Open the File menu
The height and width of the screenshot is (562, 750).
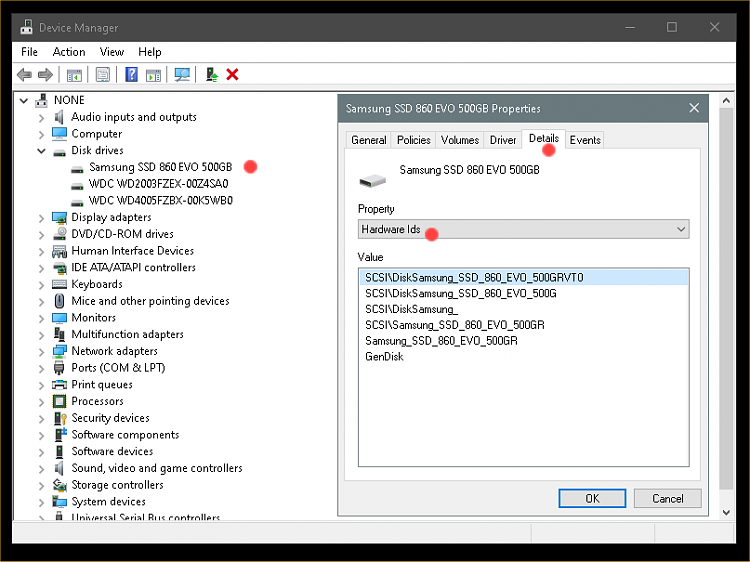(x=29, y=52)
